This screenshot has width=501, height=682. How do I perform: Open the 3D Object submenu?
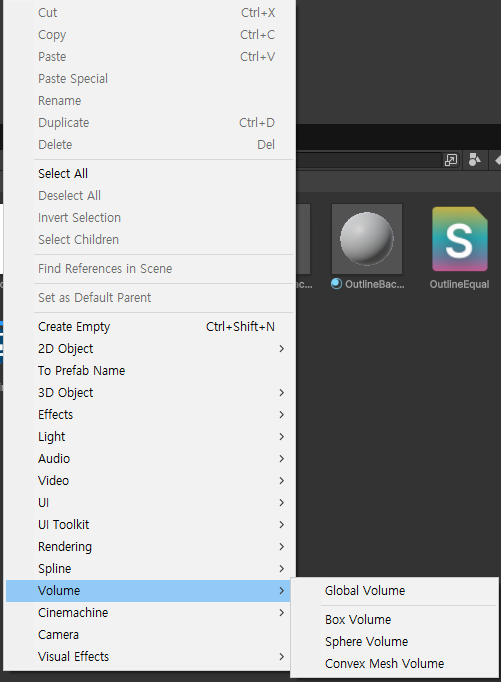point(150,393)
